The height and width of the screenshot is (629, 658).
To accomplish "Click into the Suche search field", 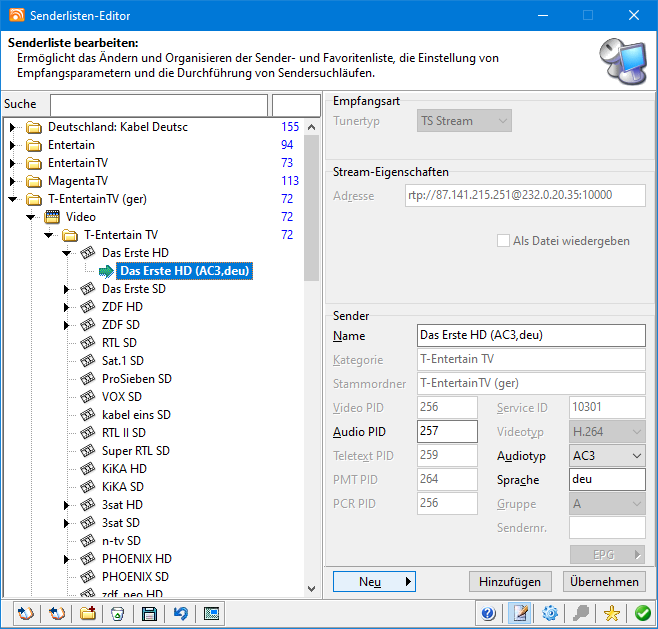I will coord(158,105).
